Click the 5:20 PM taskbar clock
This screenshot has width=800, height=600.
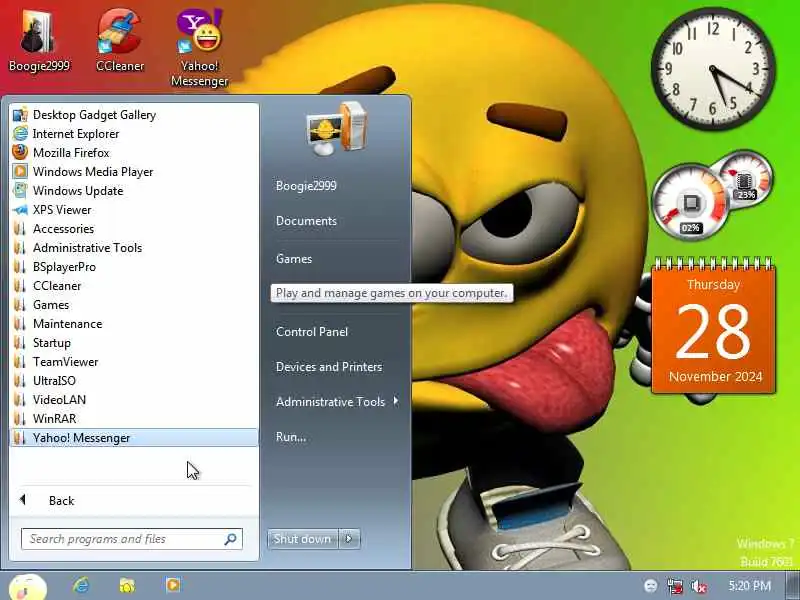pos(749,585)
